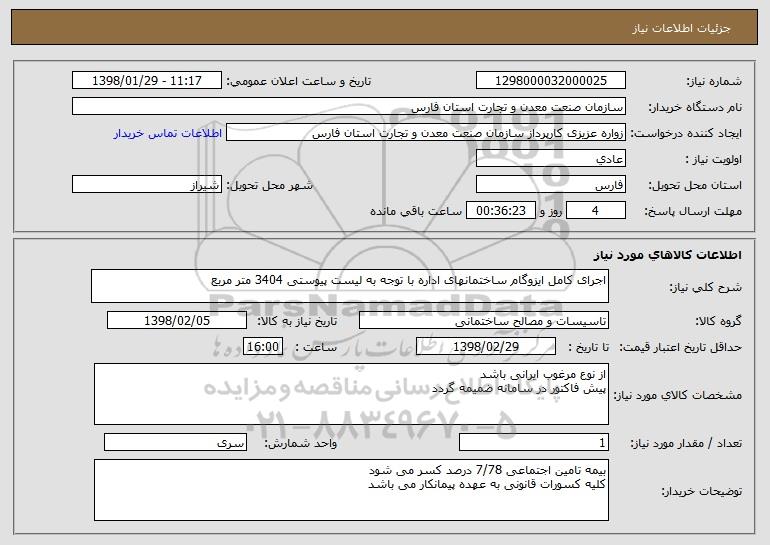Click the line about بیمه تامین اجتماعی 7/78 درصد
Screen dimensions: 770x545
(487, 470)
